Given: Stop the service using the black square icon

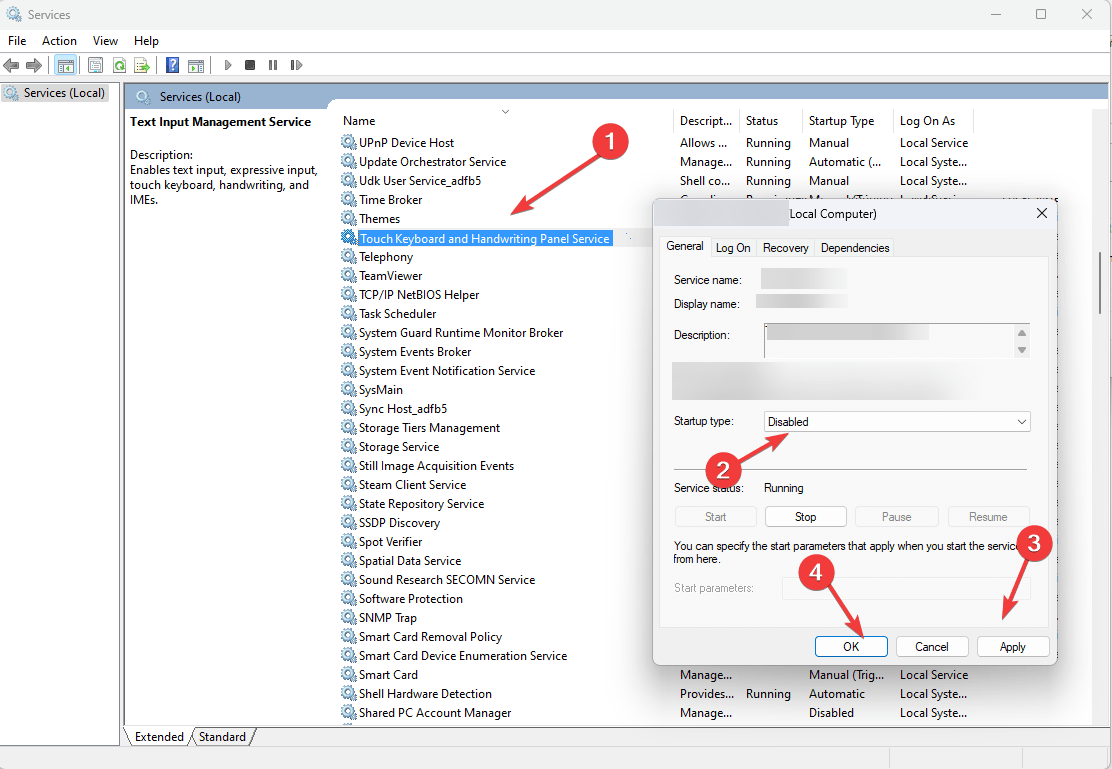Looking at the screenshot, I should pos(251,65).
